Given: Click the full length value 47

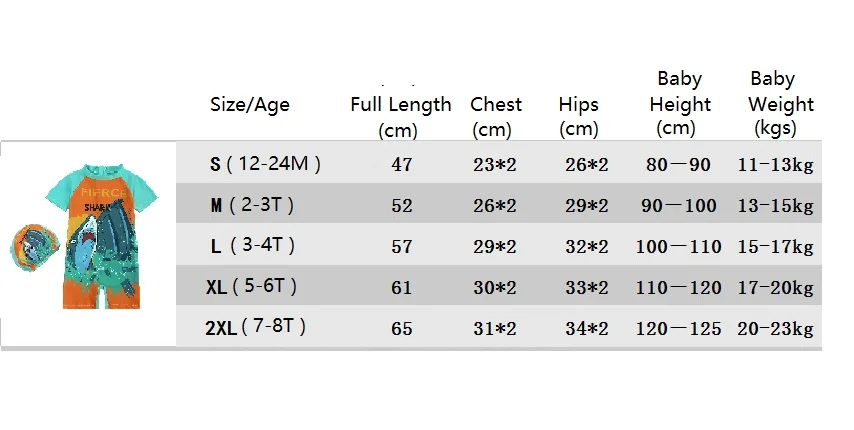Looking at the screenshot, I should coord(402,165).
